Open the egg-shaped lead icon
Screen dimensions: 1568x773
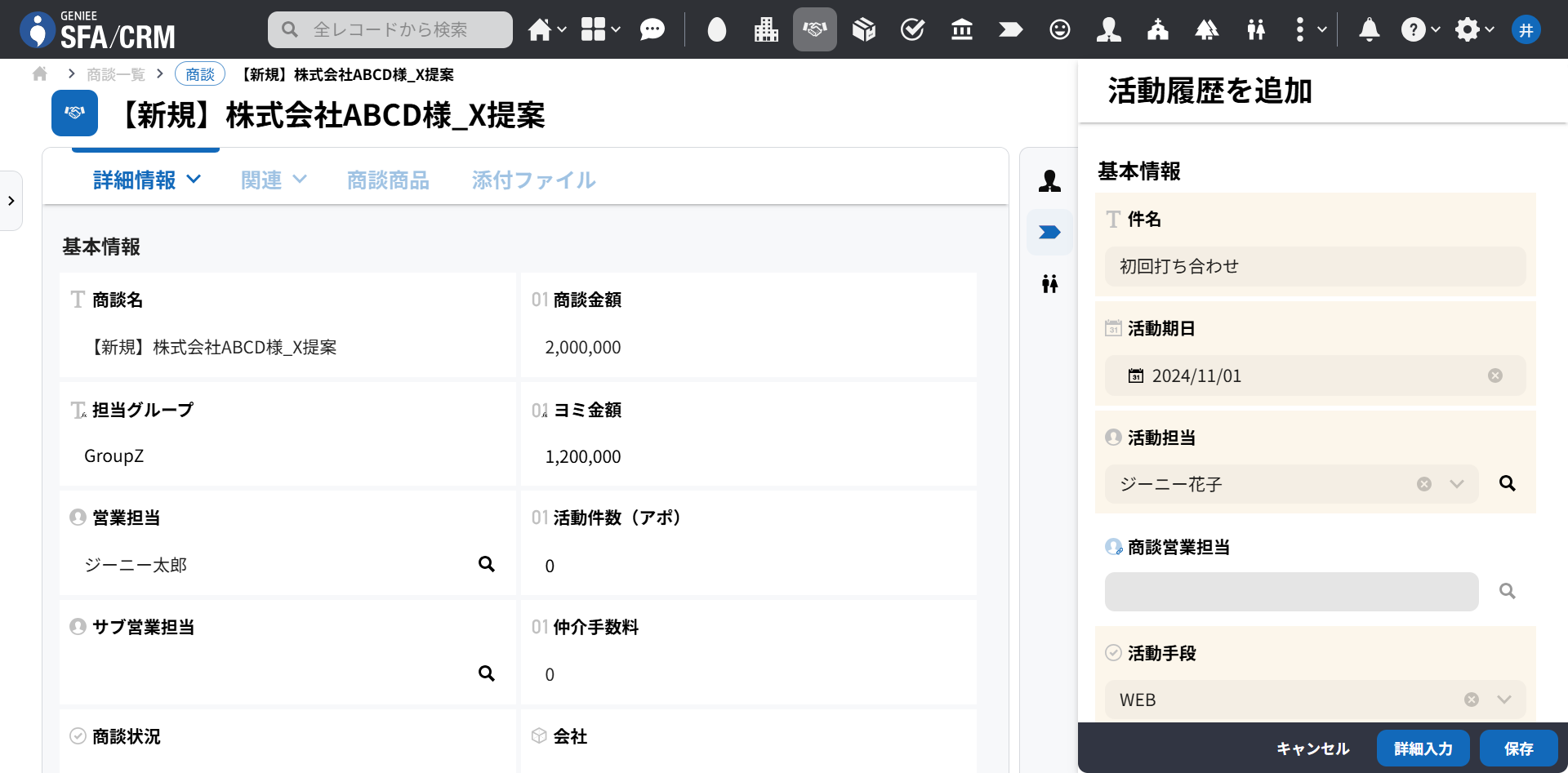(717, 30)
